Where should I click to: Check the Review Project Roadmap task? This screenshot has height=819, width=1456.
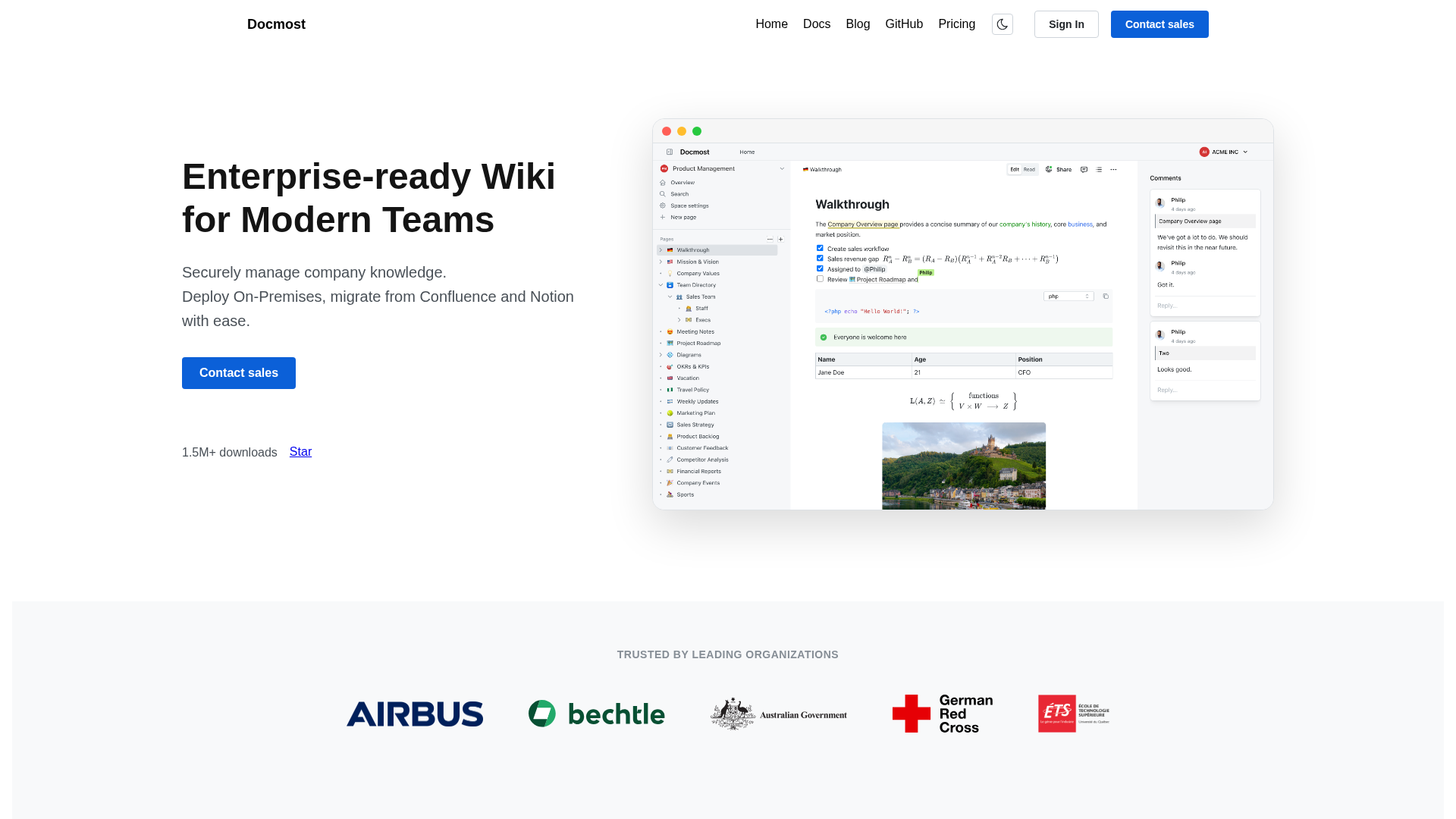coord(820,278)
